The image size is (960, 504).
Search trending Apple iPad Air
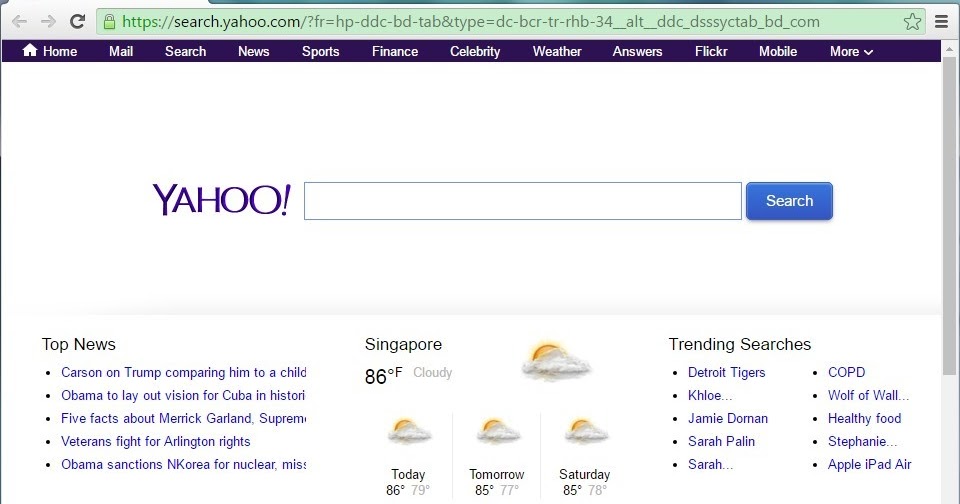[x=869, y=464]
